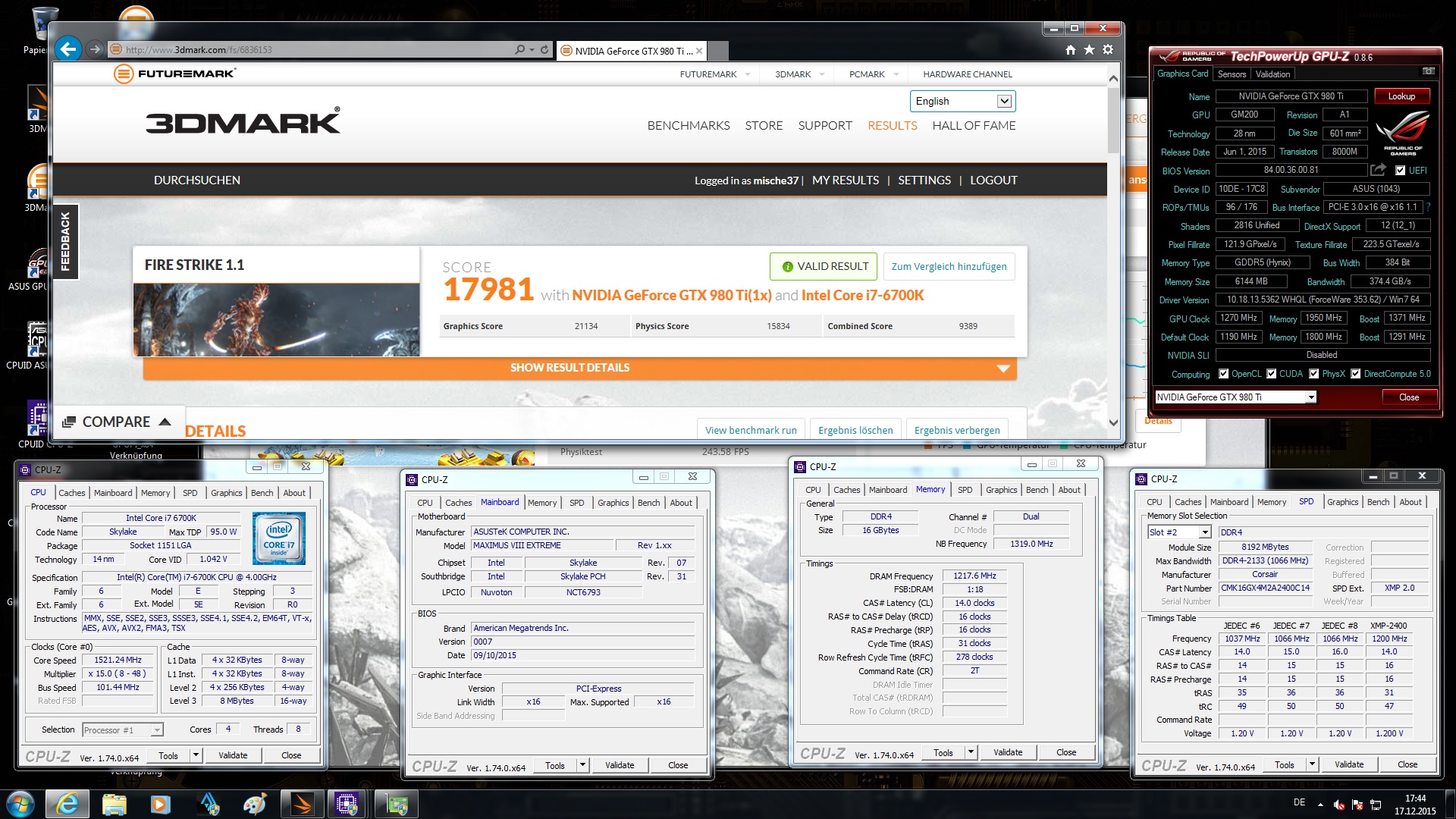Viewport: 1456px width, 819px height.
Task: Click the Fire Strike result thumbnail image
Action: pyautogui.click(x=277, y=320)
